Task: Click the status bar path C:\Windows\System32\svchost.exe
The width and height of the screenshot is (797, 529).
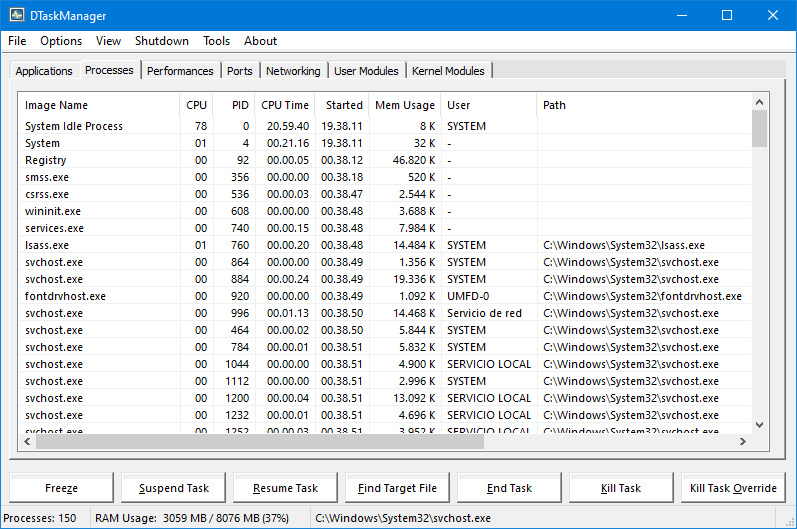Action: point(403,518)
